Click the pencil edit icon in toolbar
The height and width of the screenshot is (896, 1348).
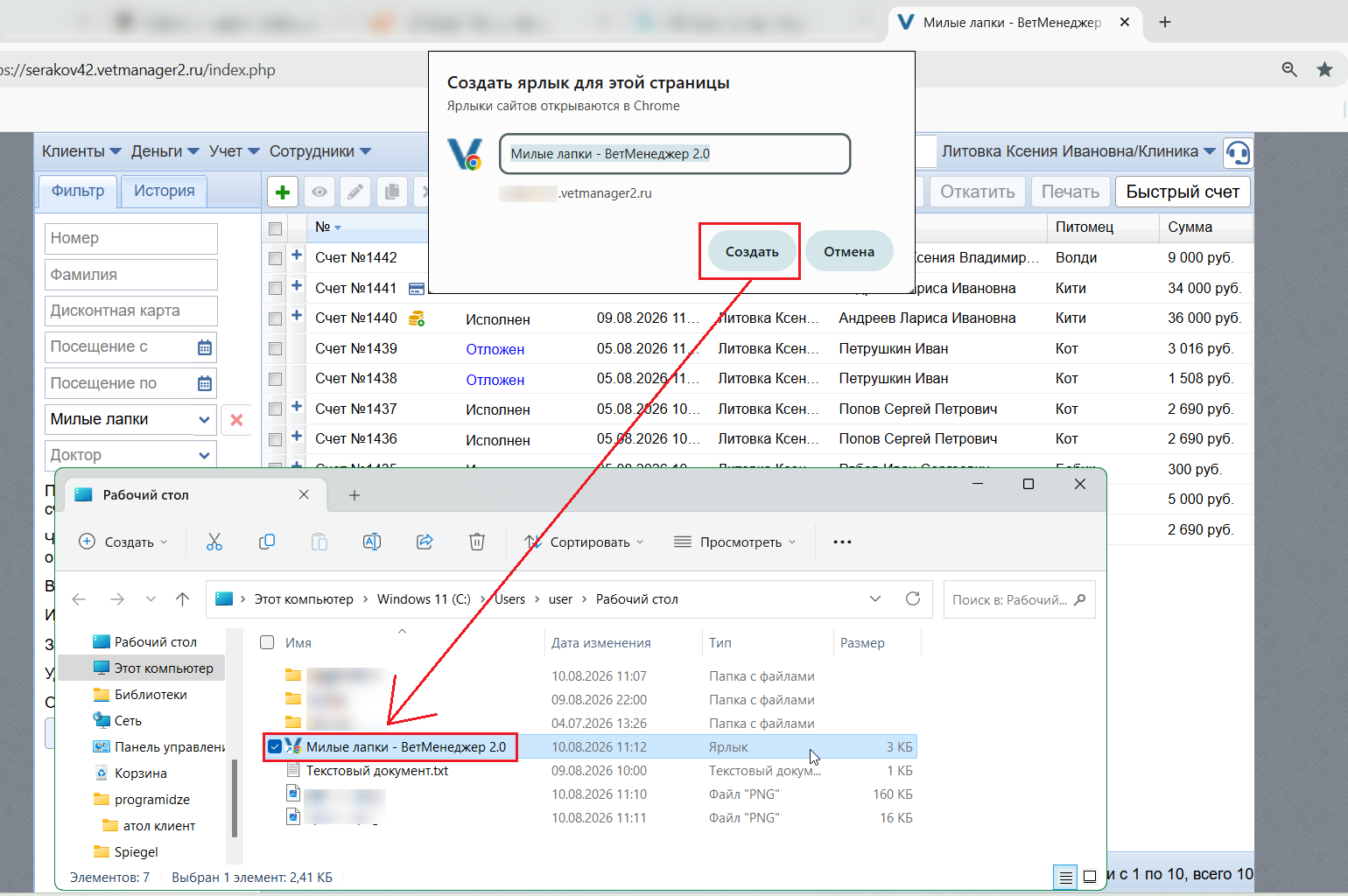355,192
